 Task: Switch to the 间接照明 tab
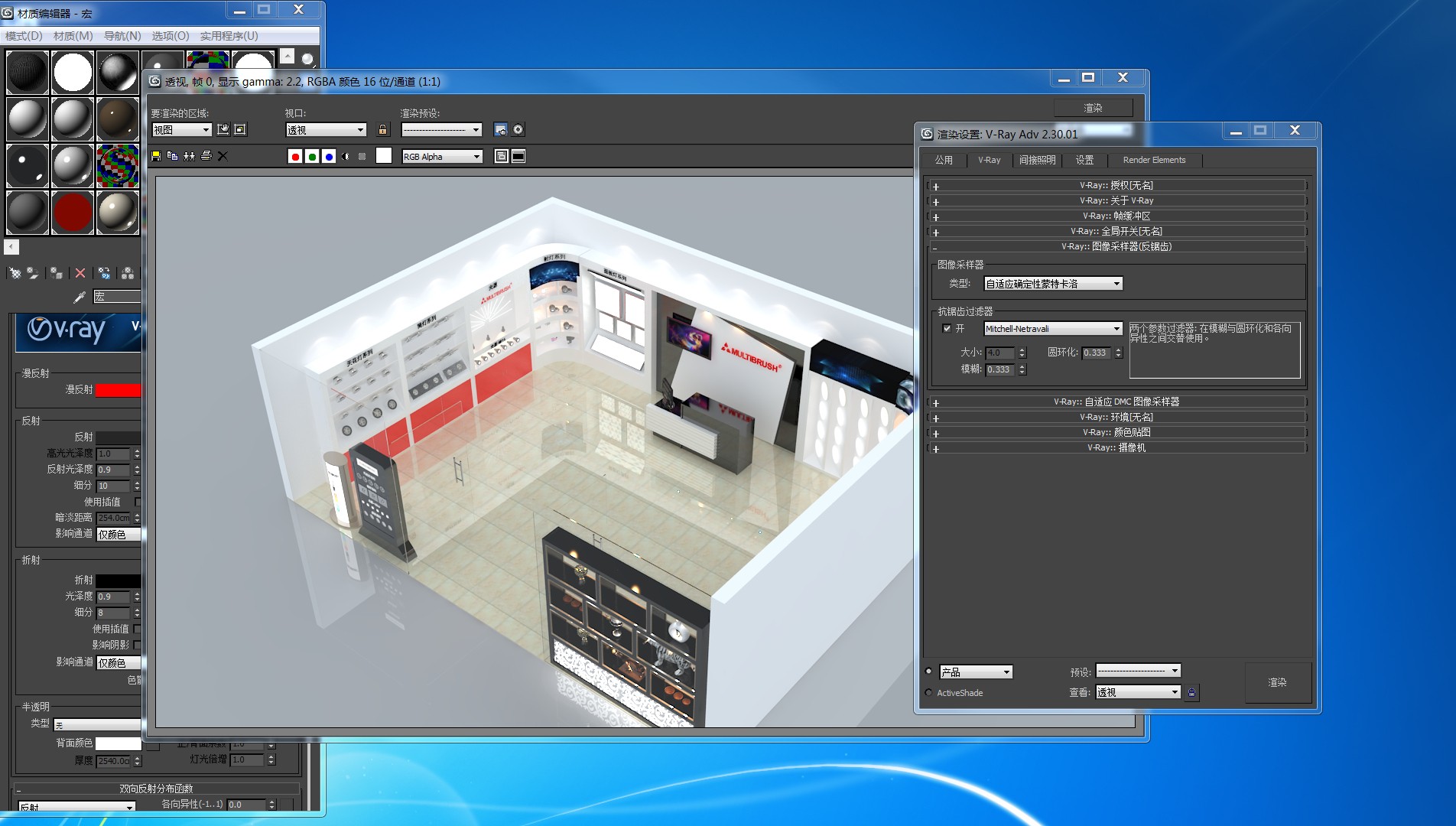(1038, 160)
